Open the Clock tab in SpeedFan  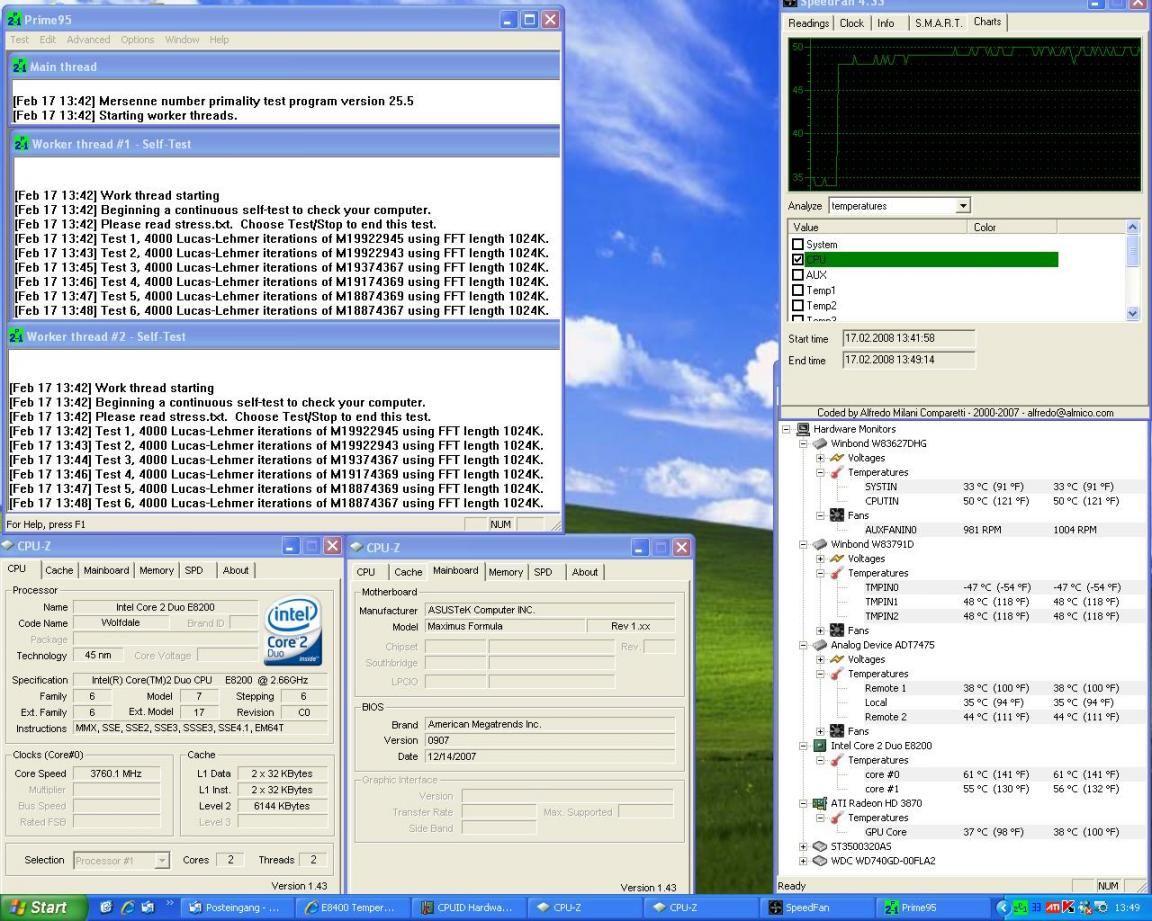pos(852,24)
